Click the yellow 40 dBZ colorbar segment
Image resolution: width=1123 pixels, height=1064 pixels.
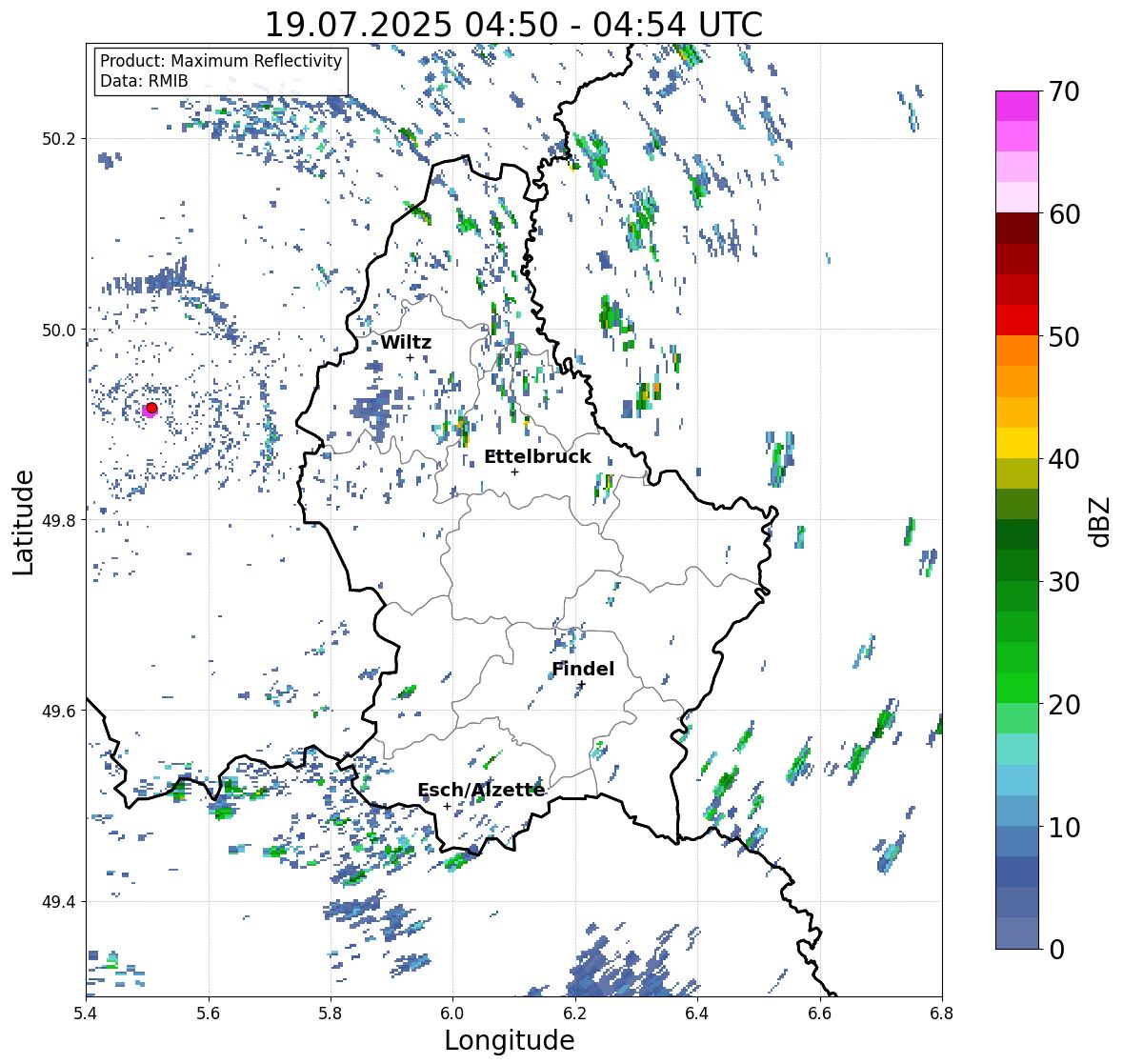1017,443
